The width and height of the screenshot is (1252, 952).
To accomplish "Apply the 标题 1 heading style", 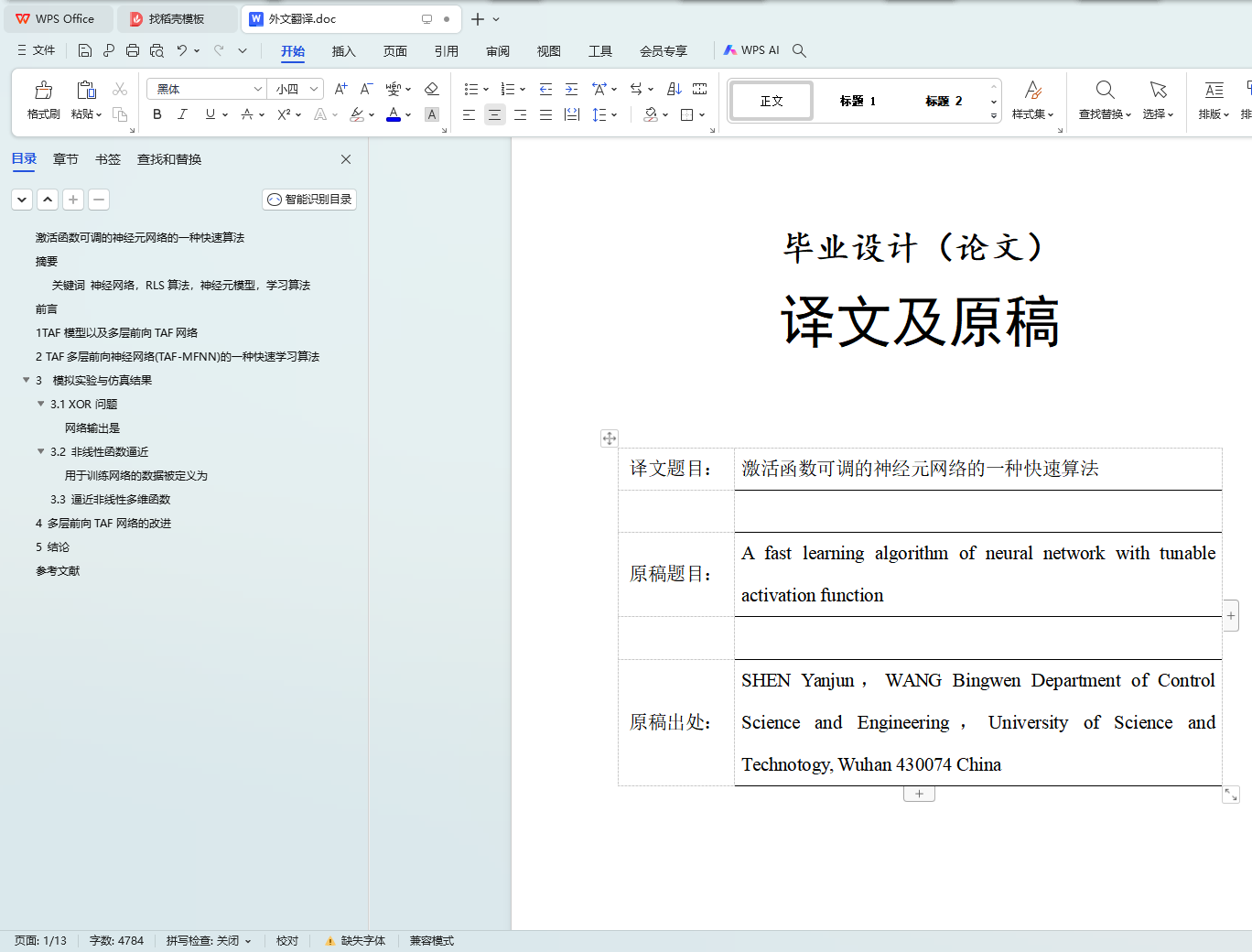I will [x=858, y=101].
